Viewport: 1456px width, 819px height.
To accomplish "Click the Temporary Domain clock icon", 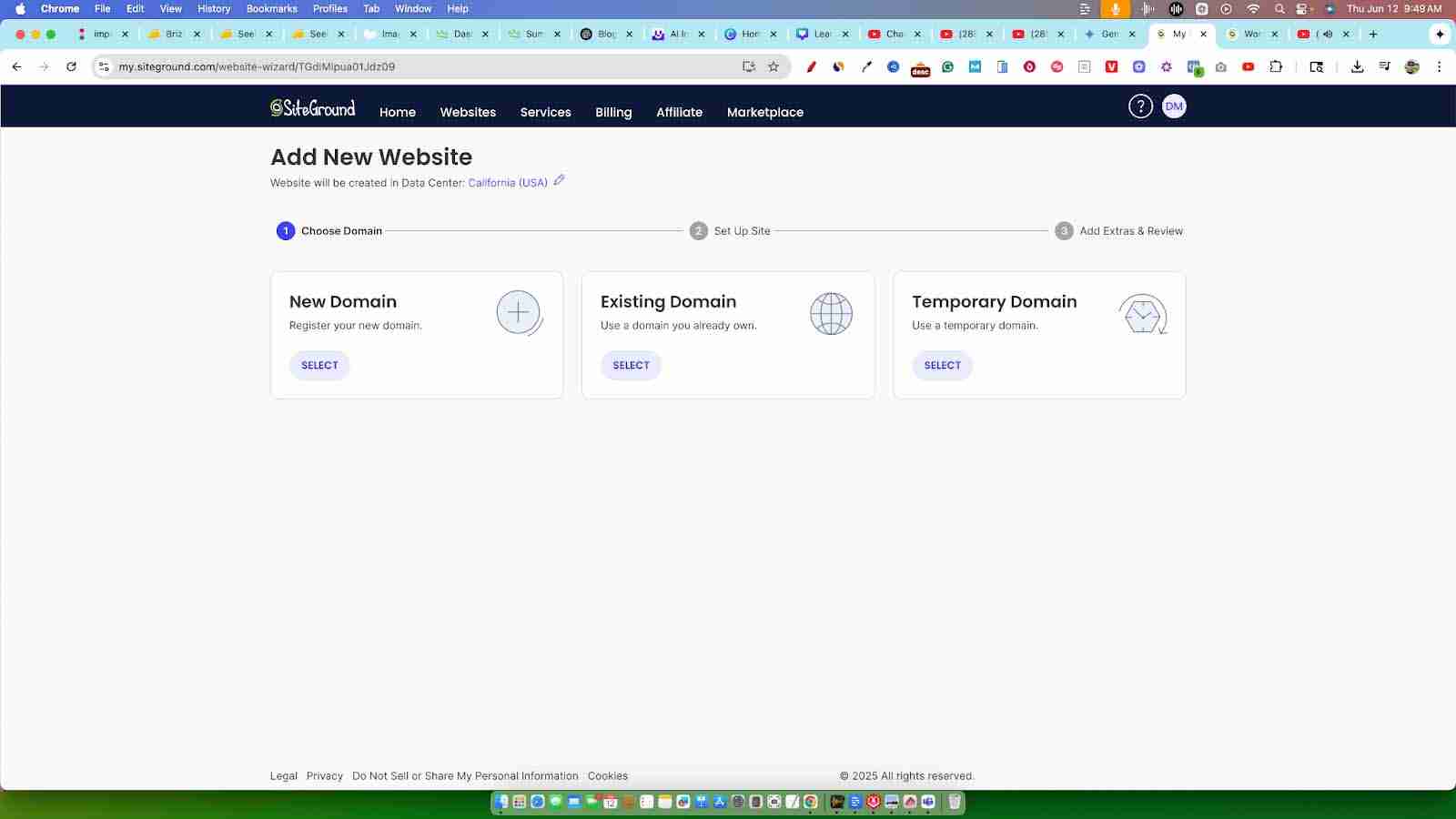I will (x=1142, y=315).
